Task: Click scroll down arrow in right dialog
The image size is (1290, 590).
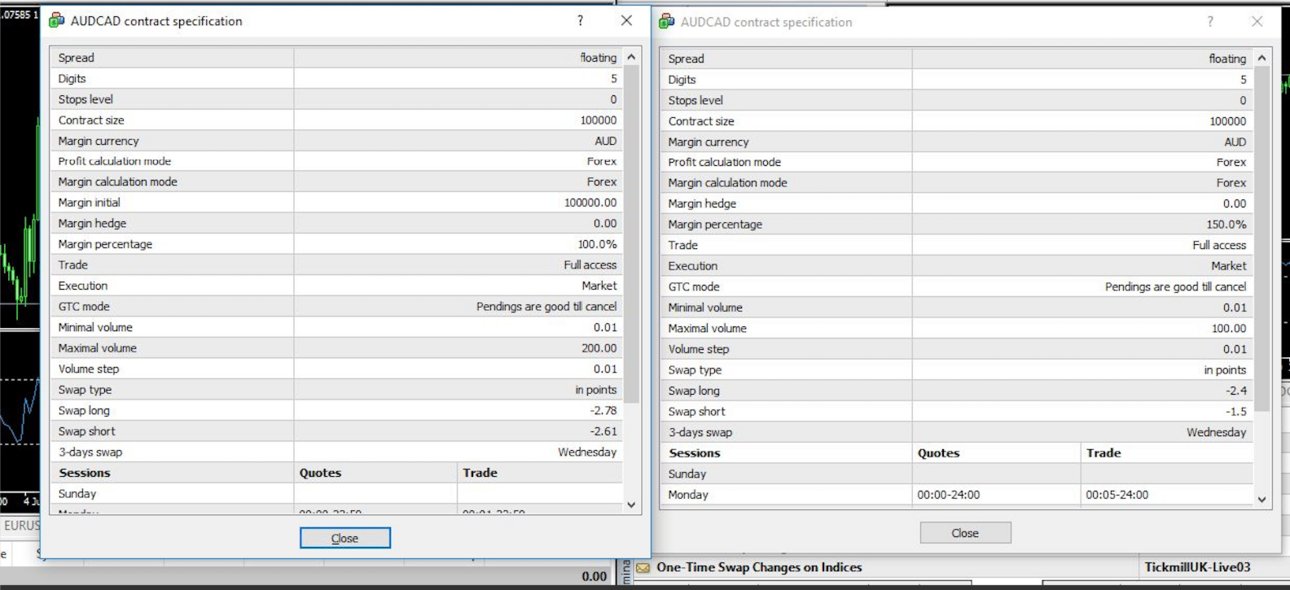Action: point(1262,499)
